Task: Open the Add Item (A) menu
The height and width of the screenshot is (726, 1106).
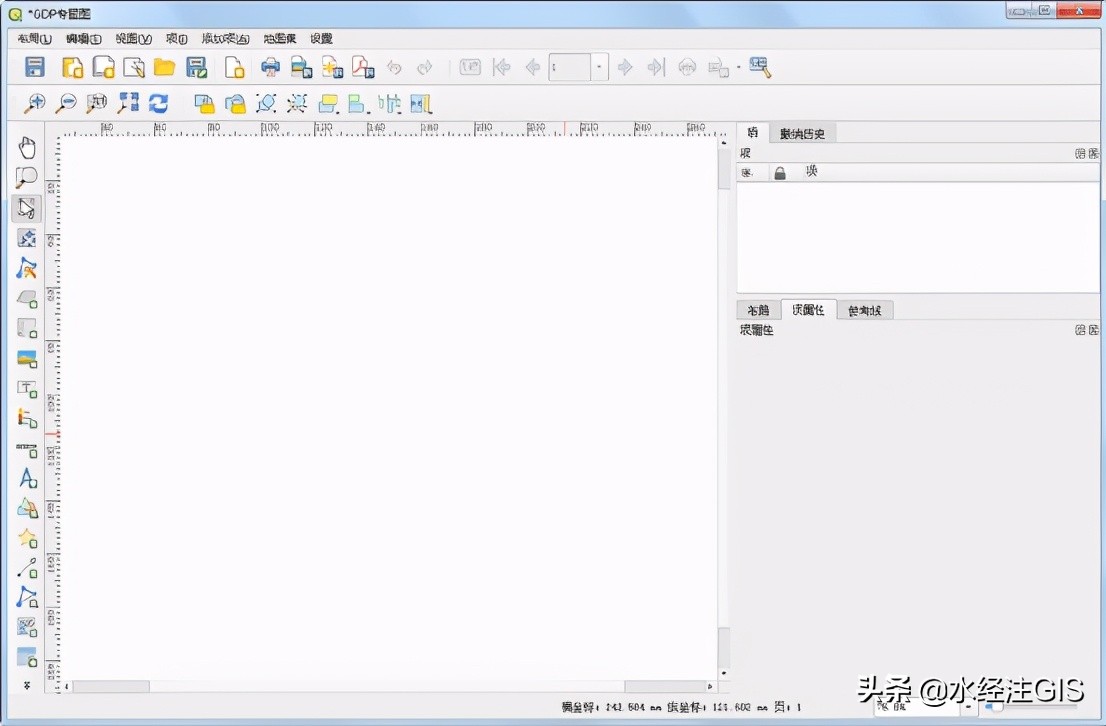Action: coord(225,39)
